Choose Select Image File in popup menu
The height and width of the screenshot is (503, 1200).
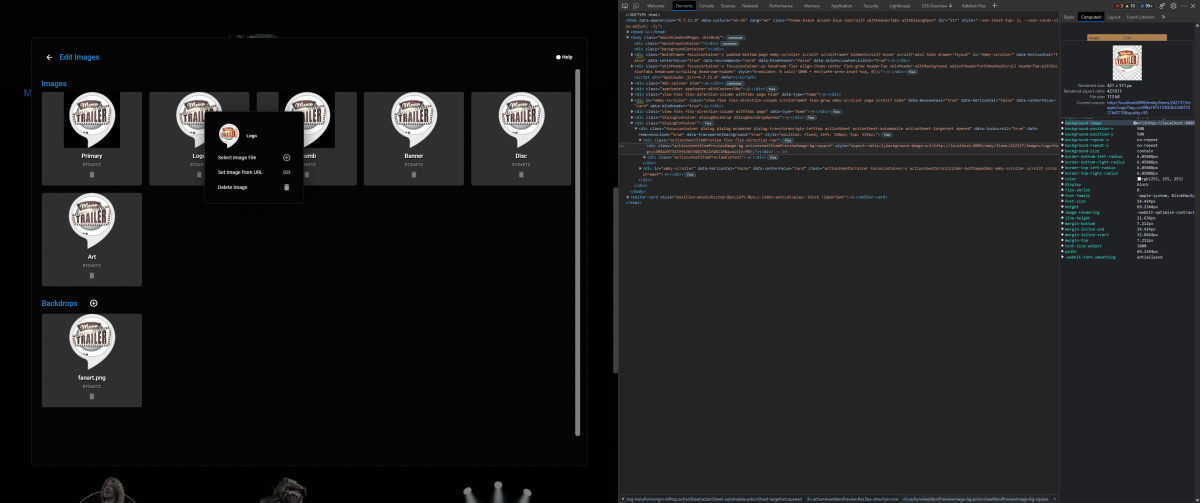254,157
